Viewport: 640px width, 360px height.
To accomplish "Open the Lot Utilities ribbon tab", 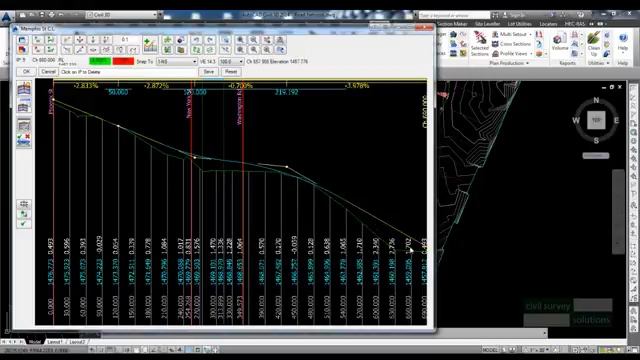I will pyautogui.click(x=519, y=24).
